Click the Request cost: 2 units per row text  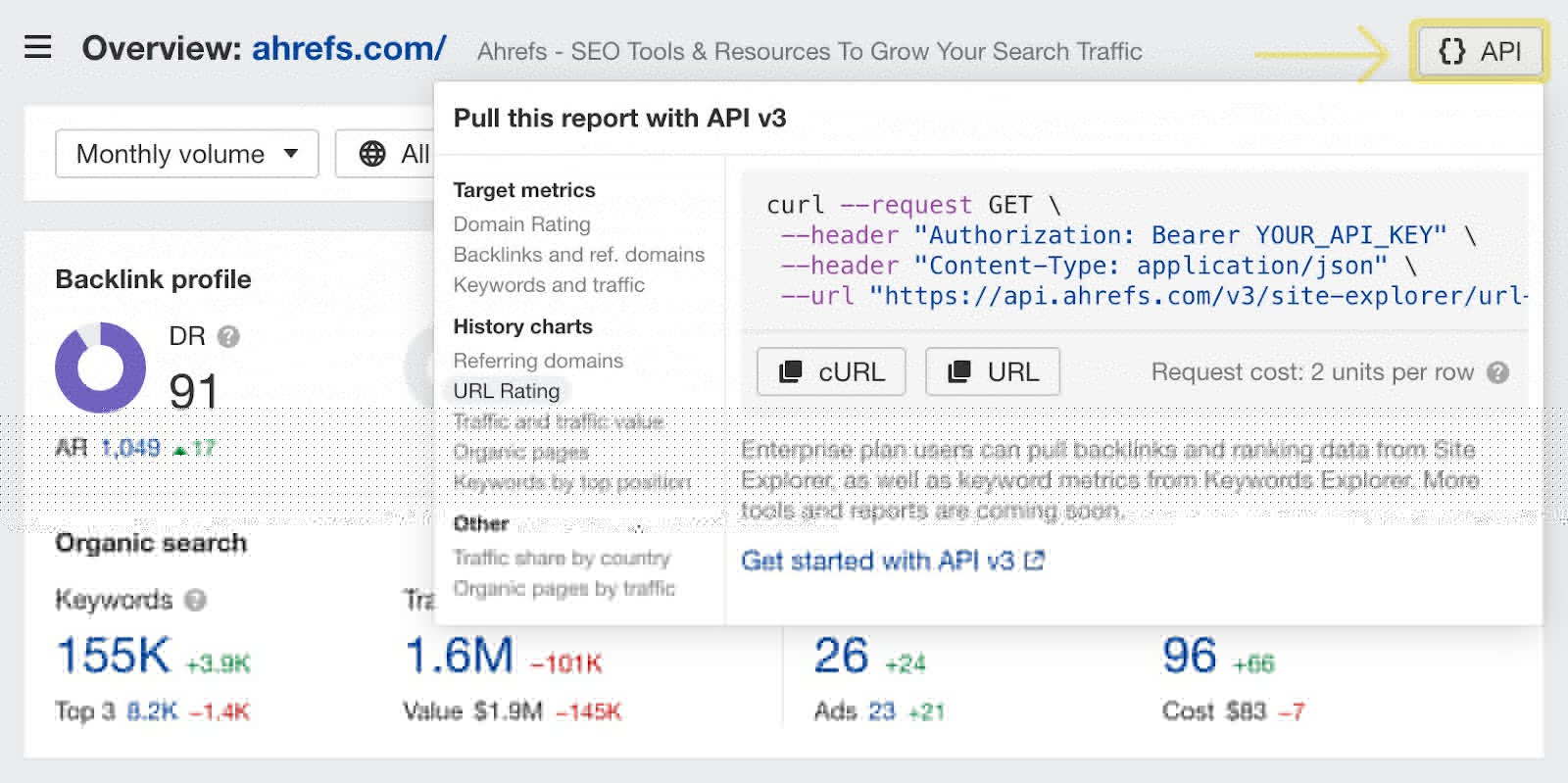pyautogui.click(x=1312, y=372)
